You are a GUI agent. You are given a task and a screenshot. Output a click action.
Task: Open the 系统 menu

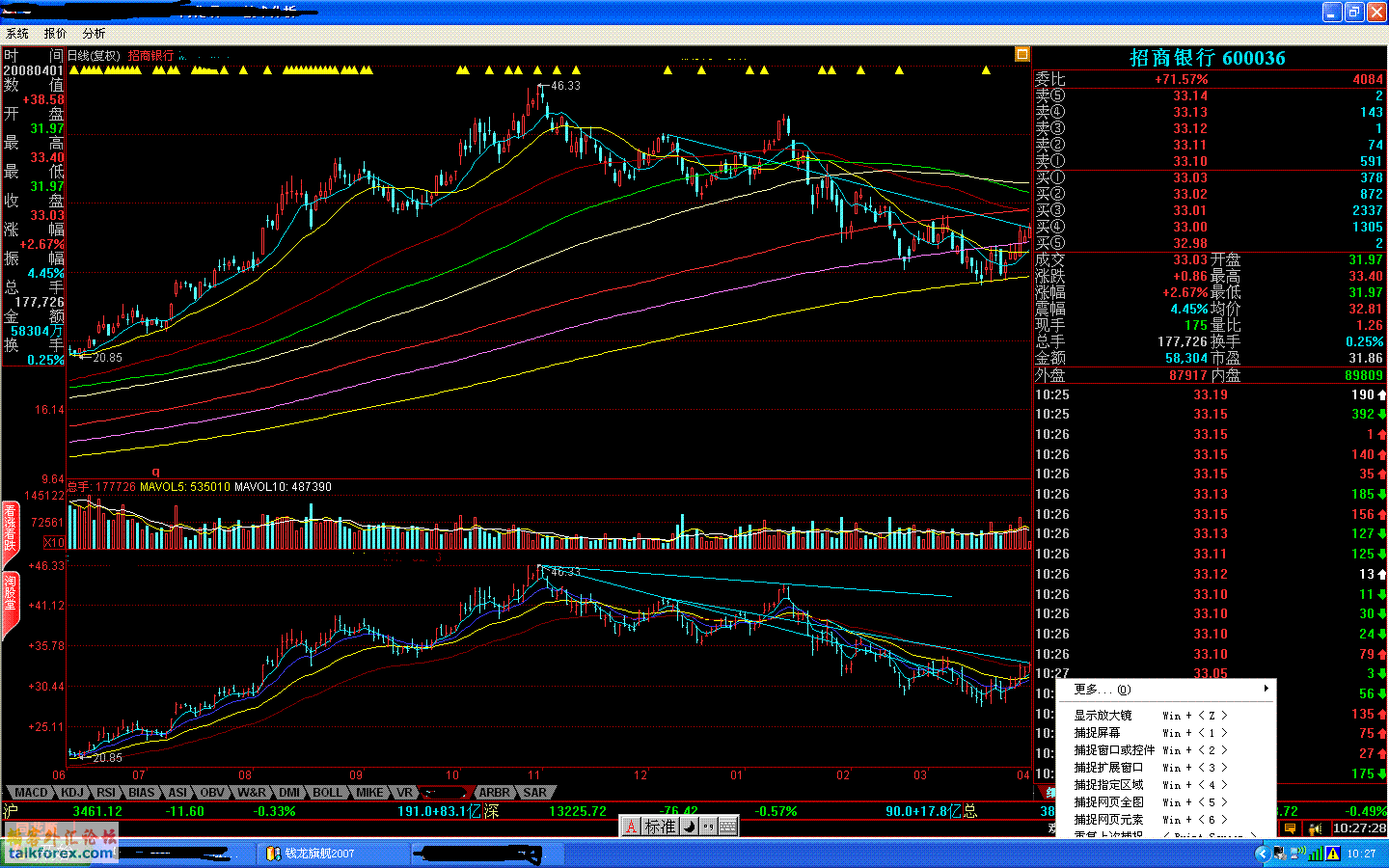(17, 34)
